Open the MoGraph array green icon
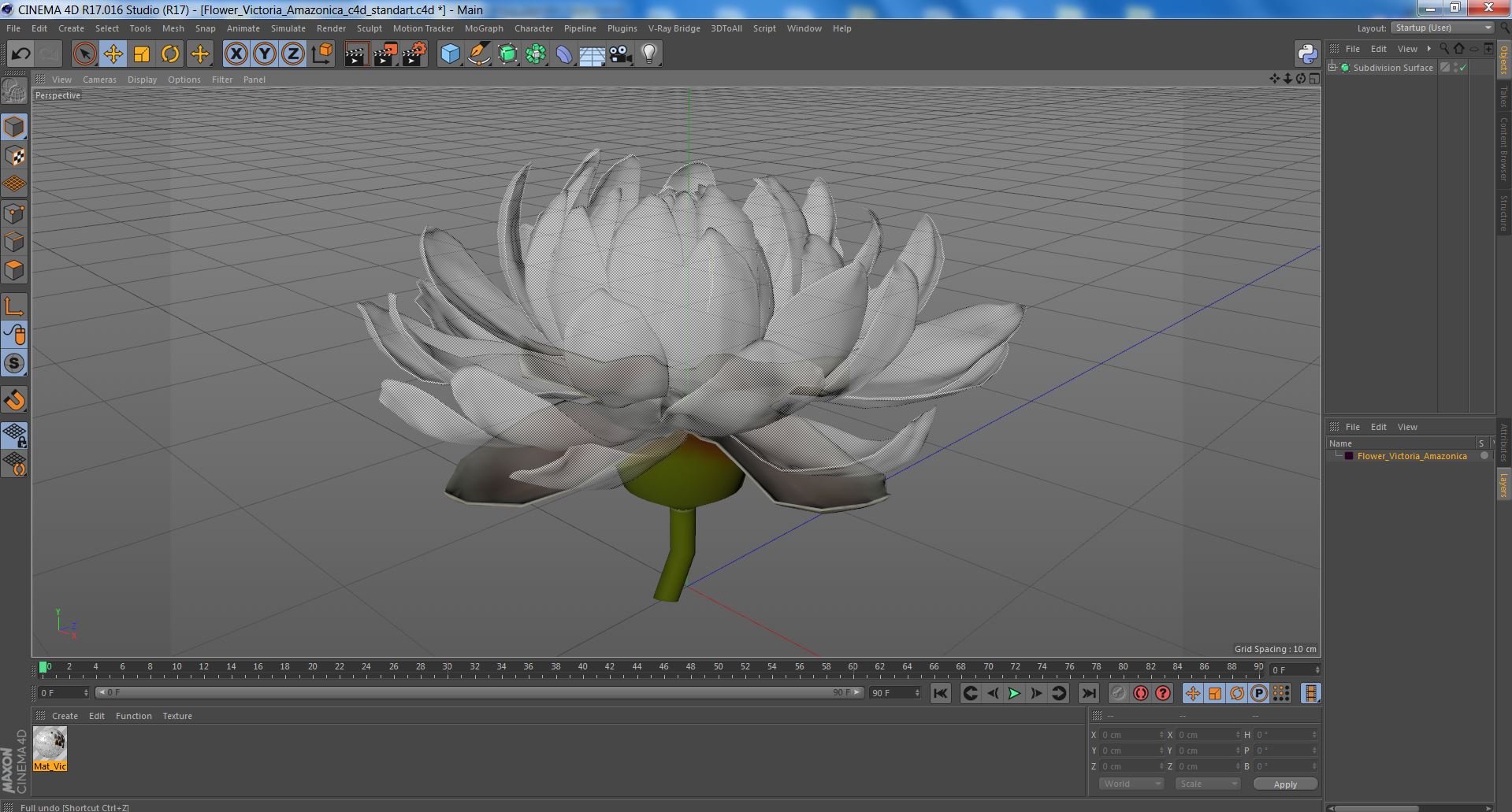The image size is (1512, 812). pos(537,54)
